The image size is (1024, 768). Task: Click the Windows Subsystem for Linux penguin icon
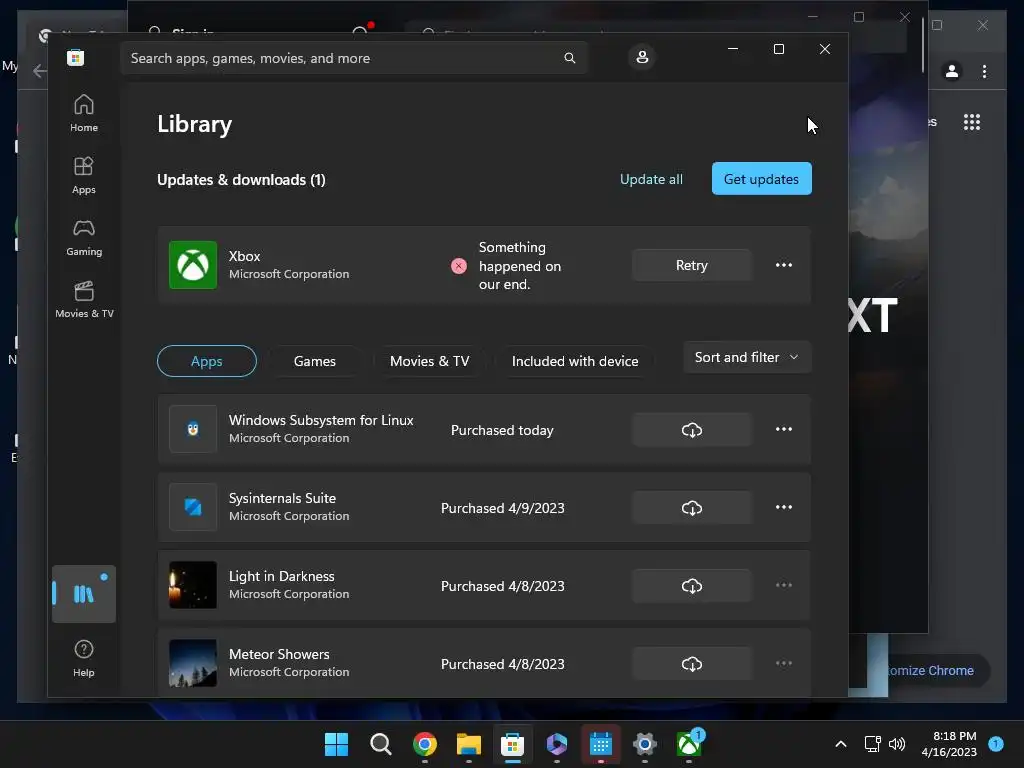[193, 429]
